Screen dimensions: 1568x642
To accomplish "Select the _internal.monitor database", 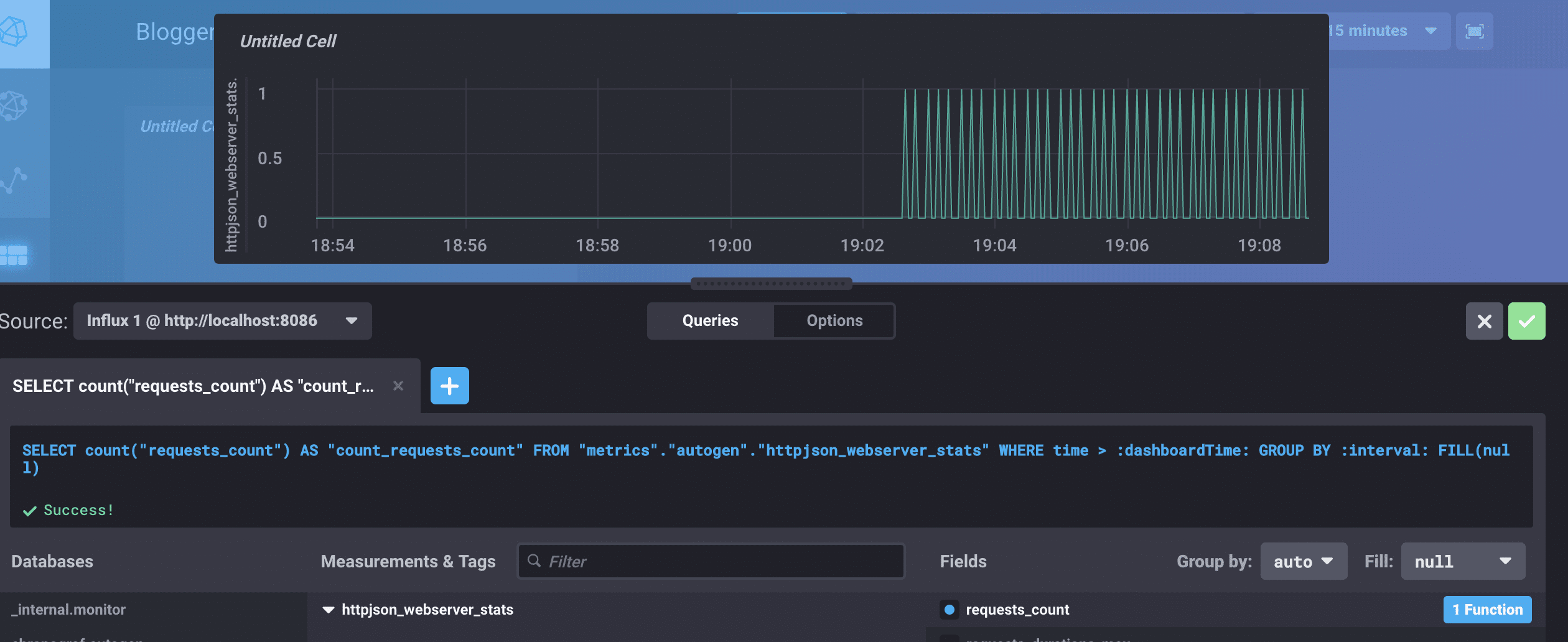I will [68, 610].
